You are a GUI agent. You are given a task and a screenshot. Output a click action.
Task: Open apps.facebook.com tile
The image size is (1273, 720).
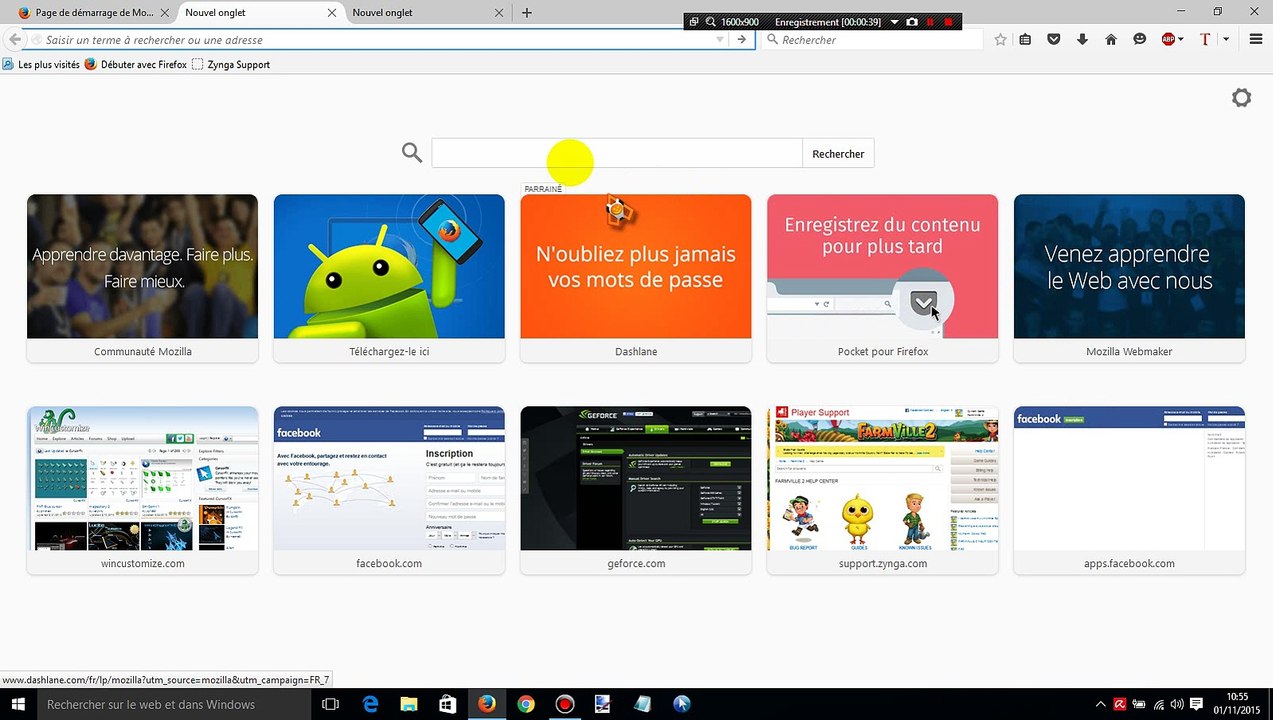pyautogui.click(x=1129, y=490)
